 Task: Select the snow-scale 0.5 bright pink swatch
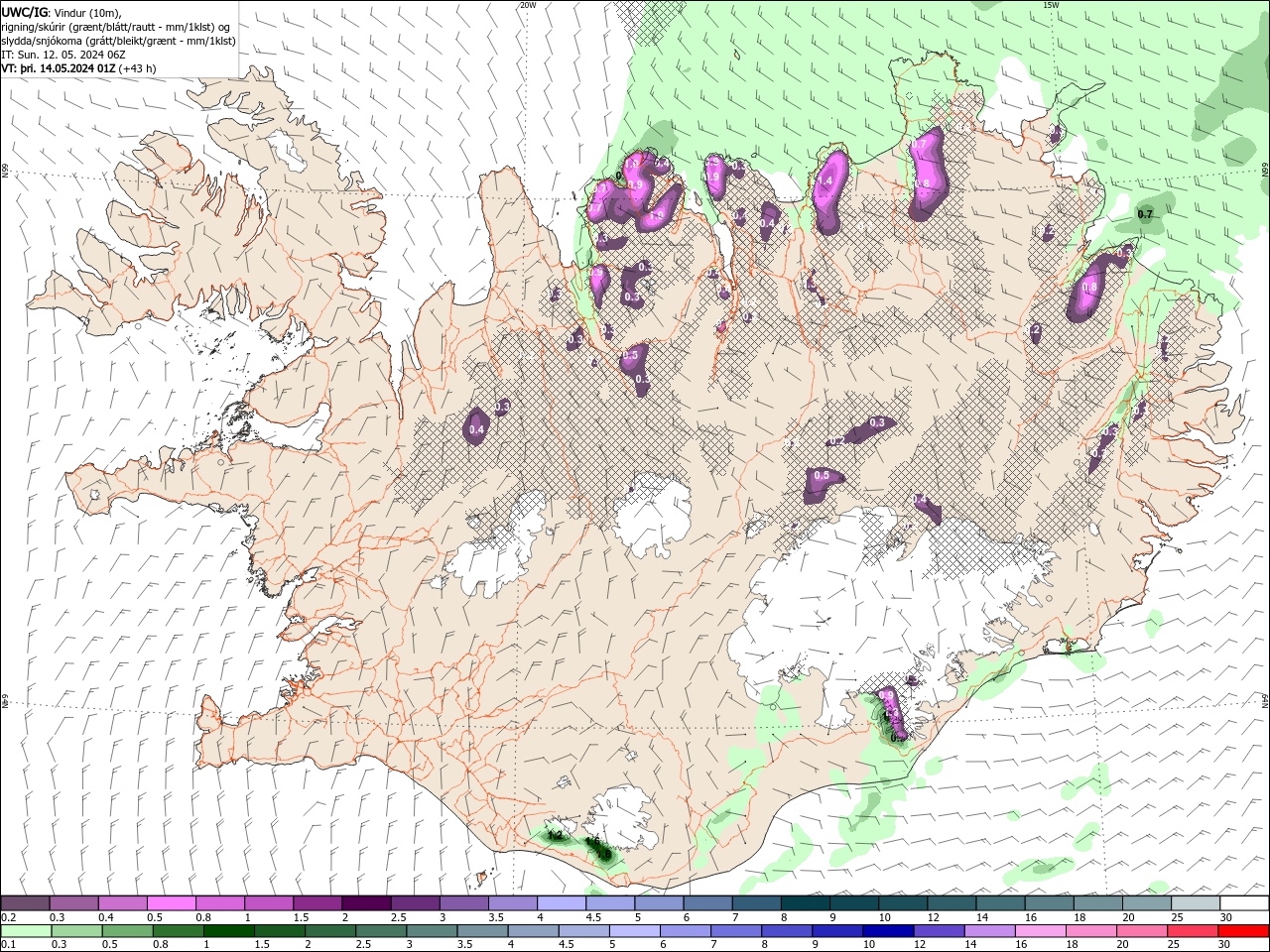pyautogui.click(x=171, y=903)
